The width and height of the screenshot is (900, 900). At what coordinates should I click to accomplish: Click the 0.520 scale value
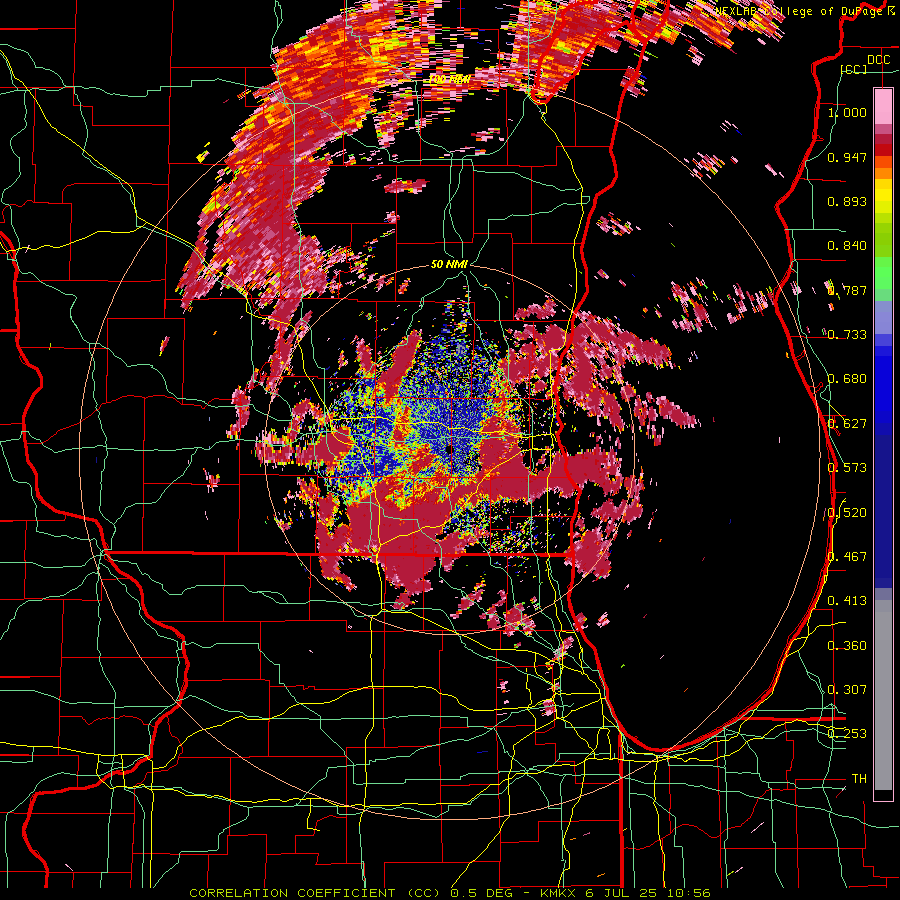coord(847,512)
